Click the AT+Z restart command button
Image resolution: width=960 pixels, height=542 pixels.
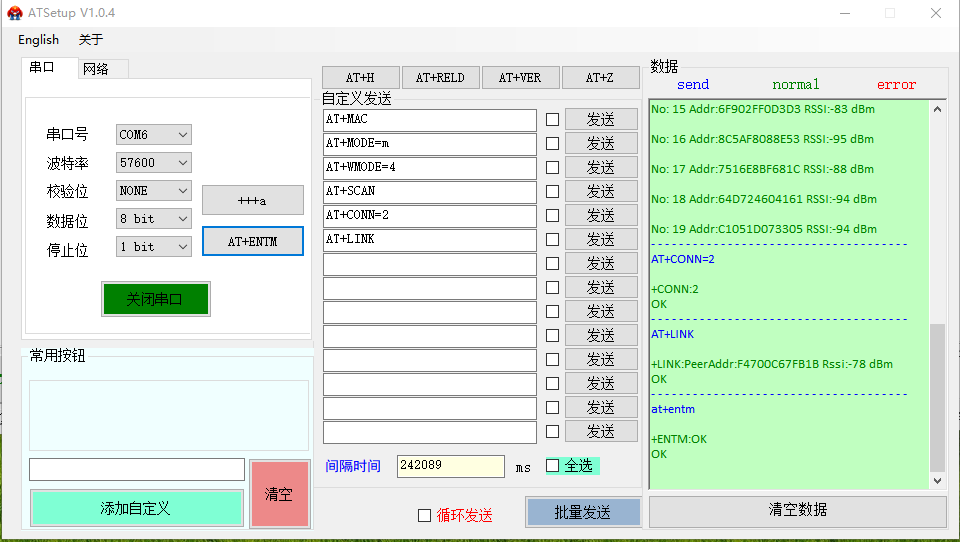tap(600, 78)
